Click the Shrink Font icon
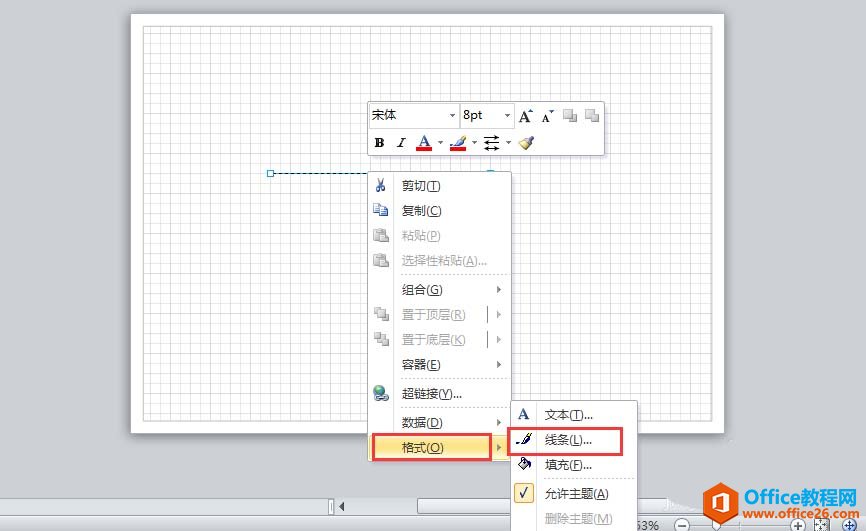 coord(547,116)
